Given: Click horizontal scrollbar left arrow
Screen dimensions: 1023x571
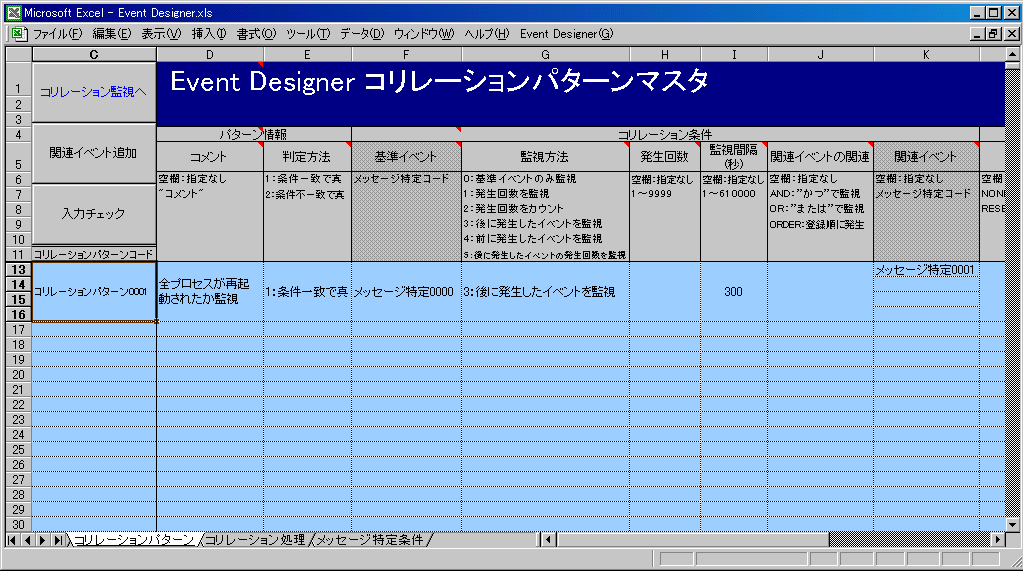Looking at the screenshot, I should pyautogui.click(x=549, y=540).
